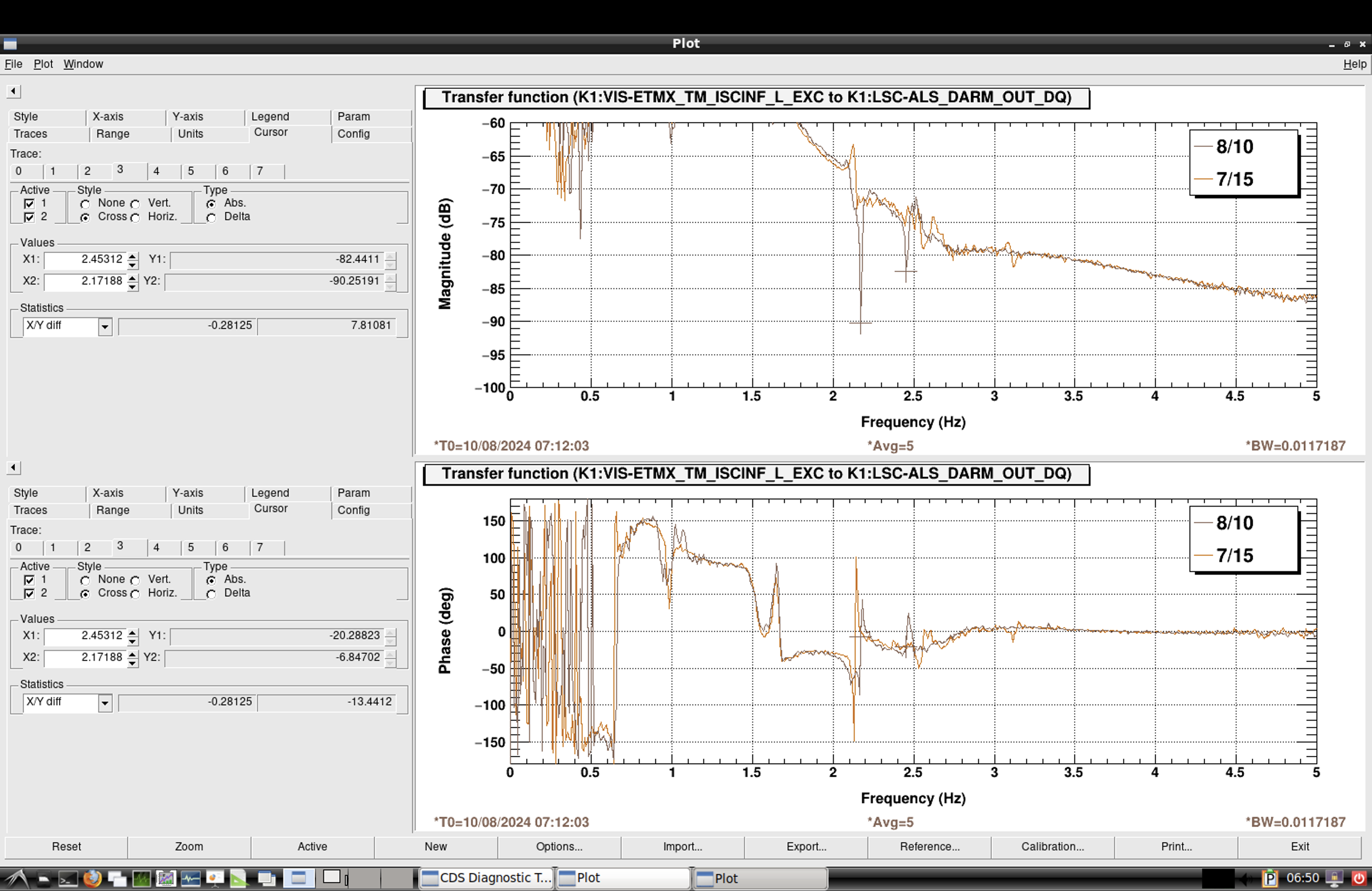The width and height of the screenshot is (1372, 891).
Task: Collapse the upper plot options panel arrow
Action: (x=14, y=91)
